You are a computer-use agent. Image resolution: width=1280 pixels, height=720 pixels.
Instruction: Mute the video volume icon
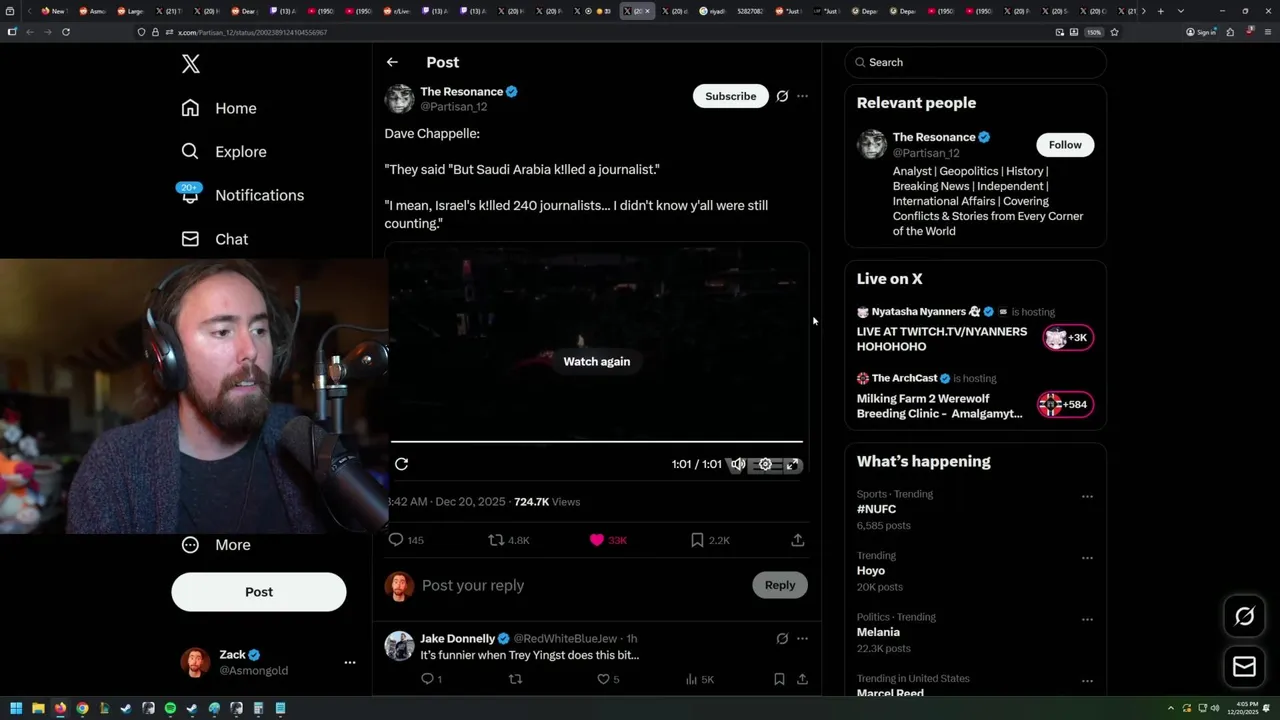point(738,464)
